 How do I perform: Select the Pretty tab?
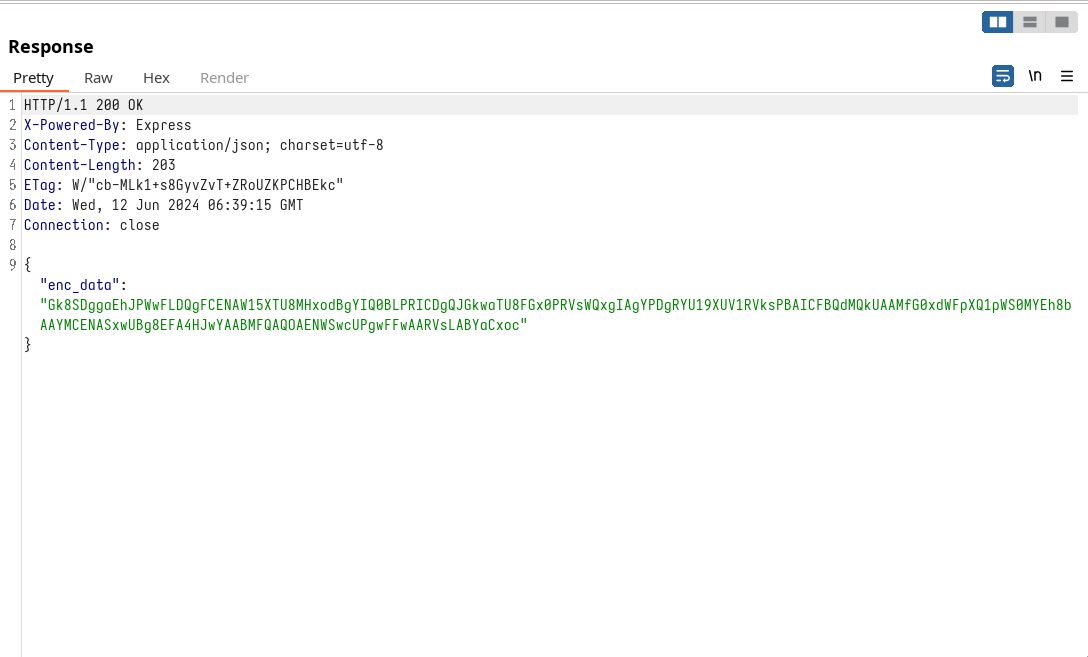[33, 78]
